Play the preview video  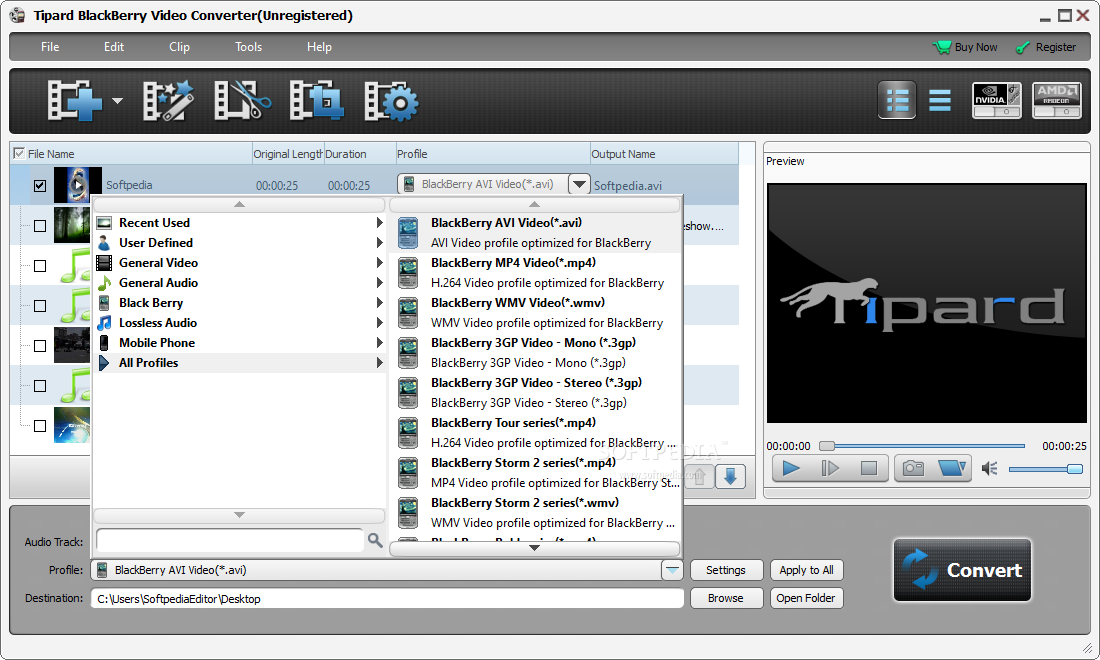791,468
